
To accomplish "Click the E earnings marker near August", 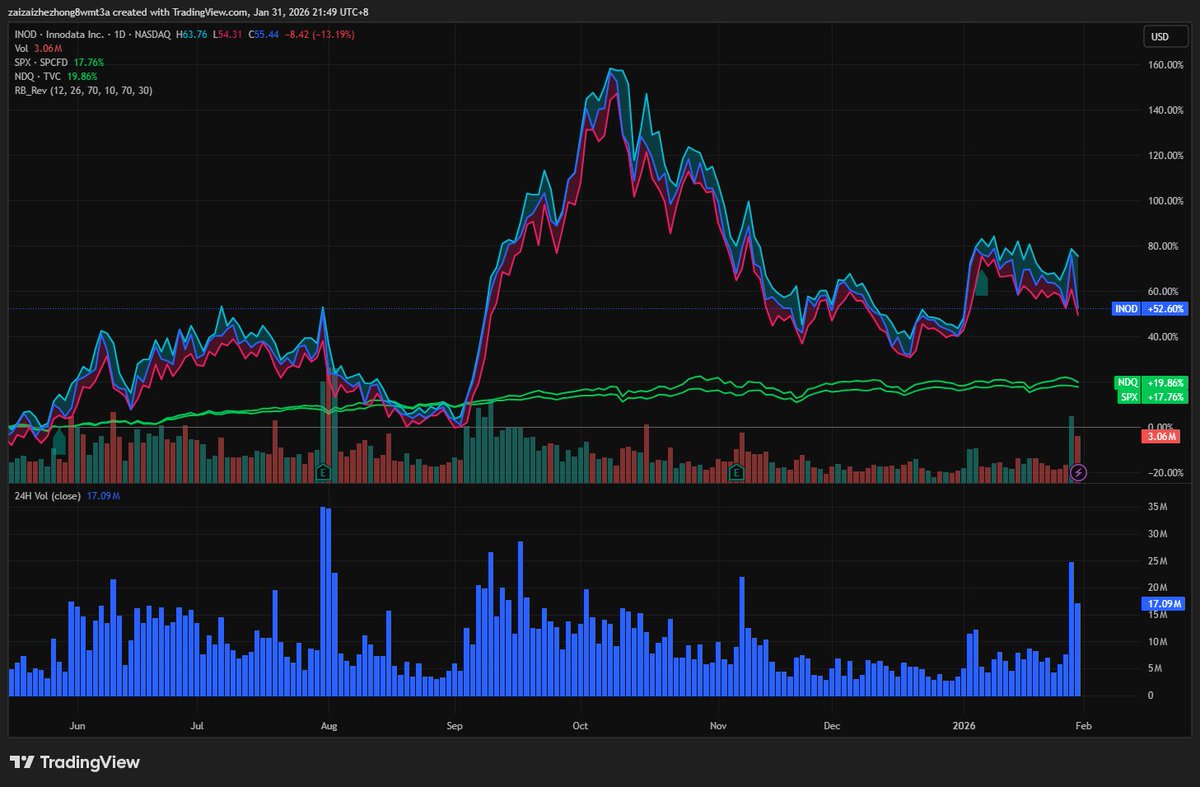I will (x=323, y=470).
